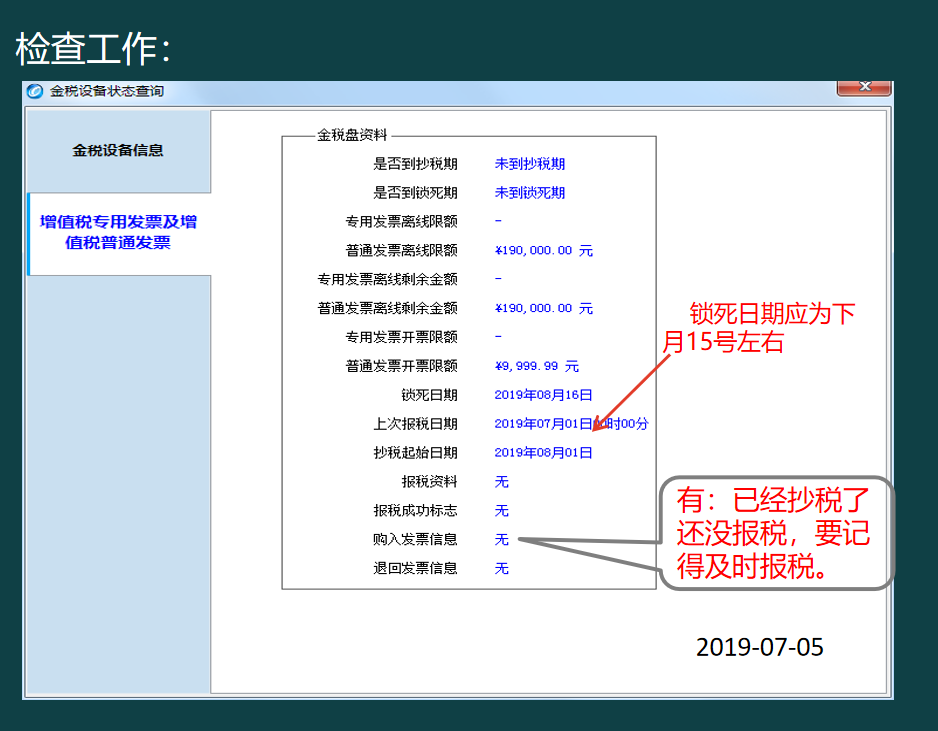
Task: Click the 普通发票开票限额 label
Action: click(x=401, y=366)
